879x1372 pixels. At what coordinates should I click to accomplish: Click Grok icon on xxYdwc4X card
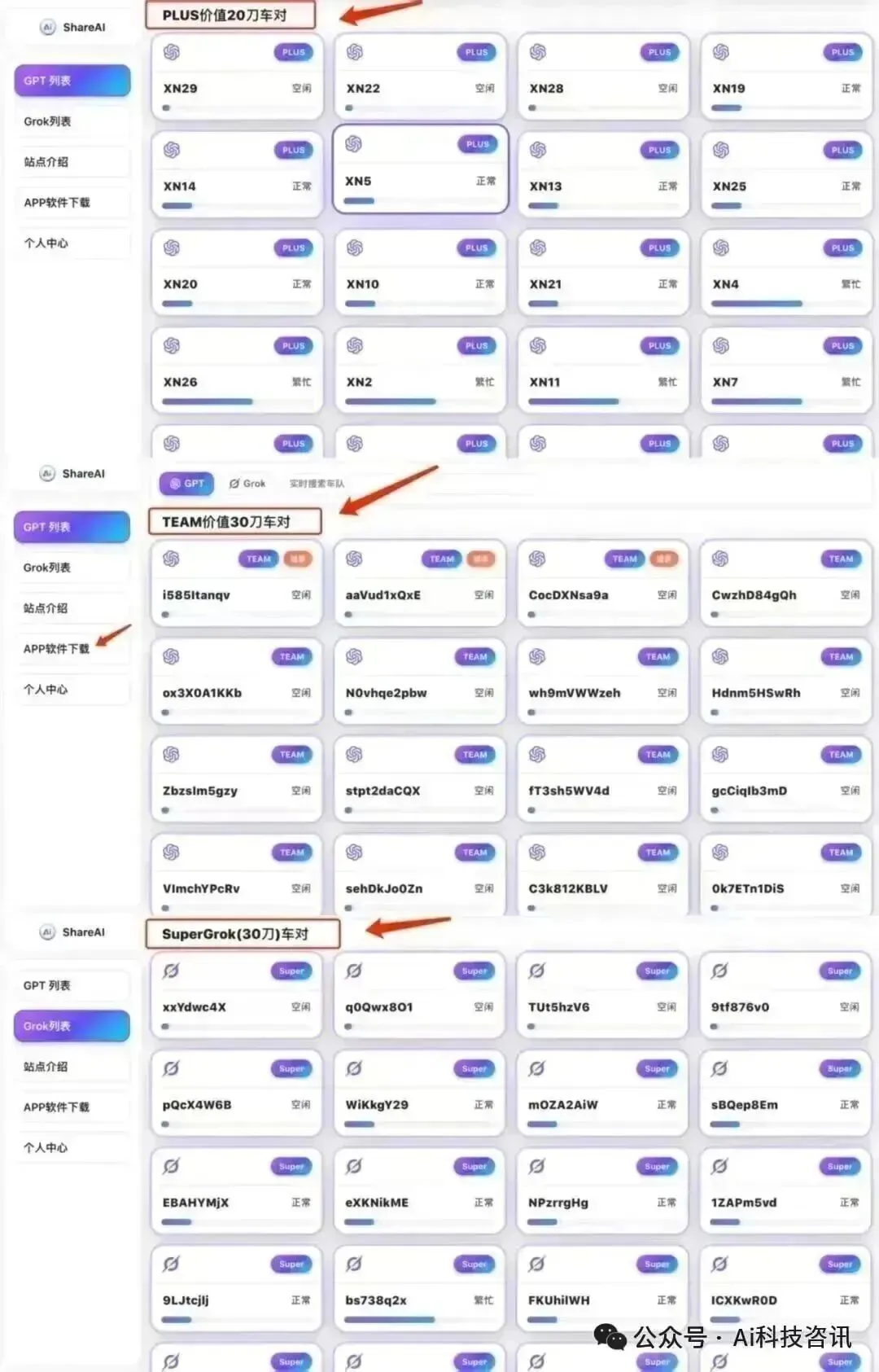click(171, 971)
